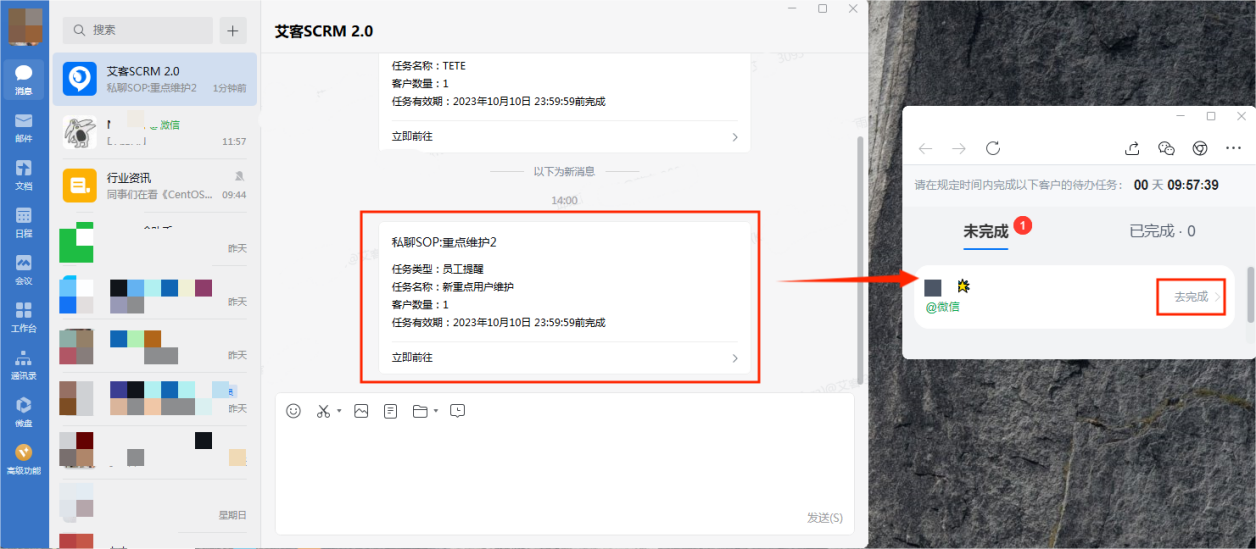Click the WeChat share icon in popup toolbar

[x=1166, y=148]
